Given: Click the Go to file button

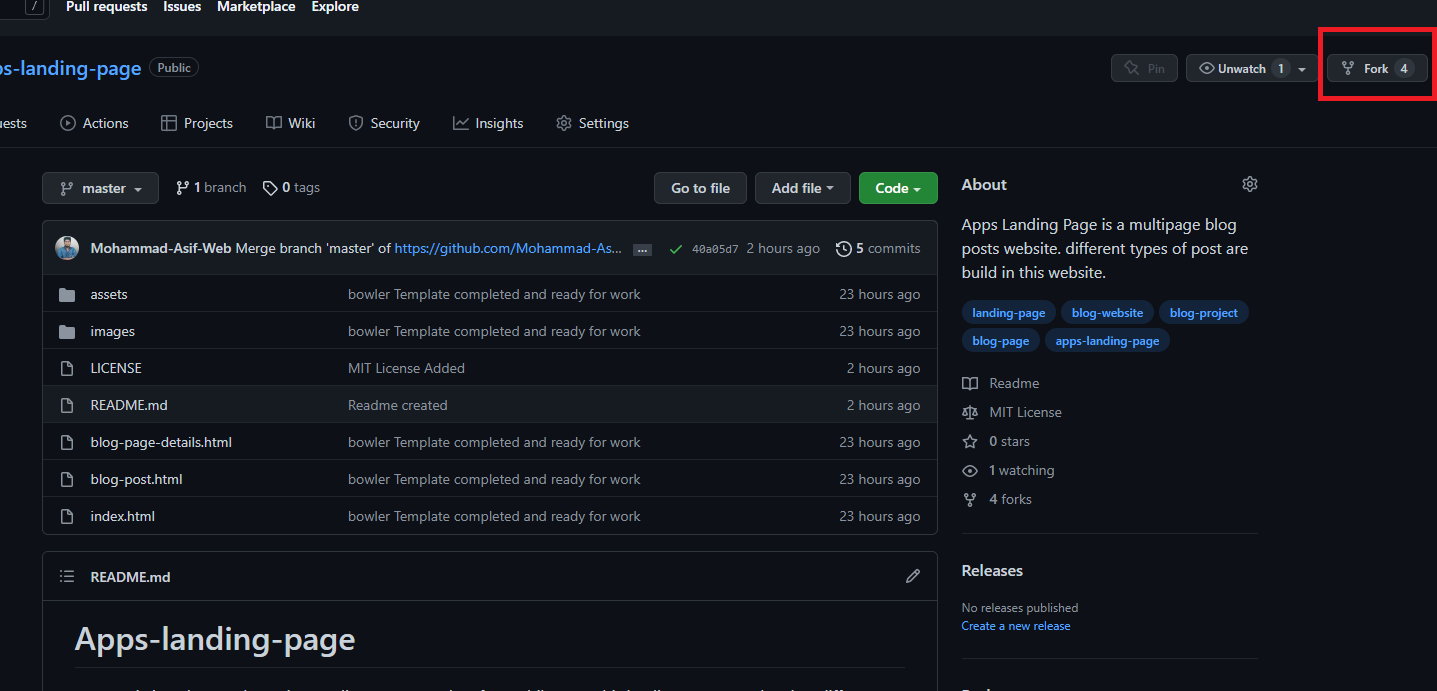Looking at the screenshot, I should coord(700,188).
